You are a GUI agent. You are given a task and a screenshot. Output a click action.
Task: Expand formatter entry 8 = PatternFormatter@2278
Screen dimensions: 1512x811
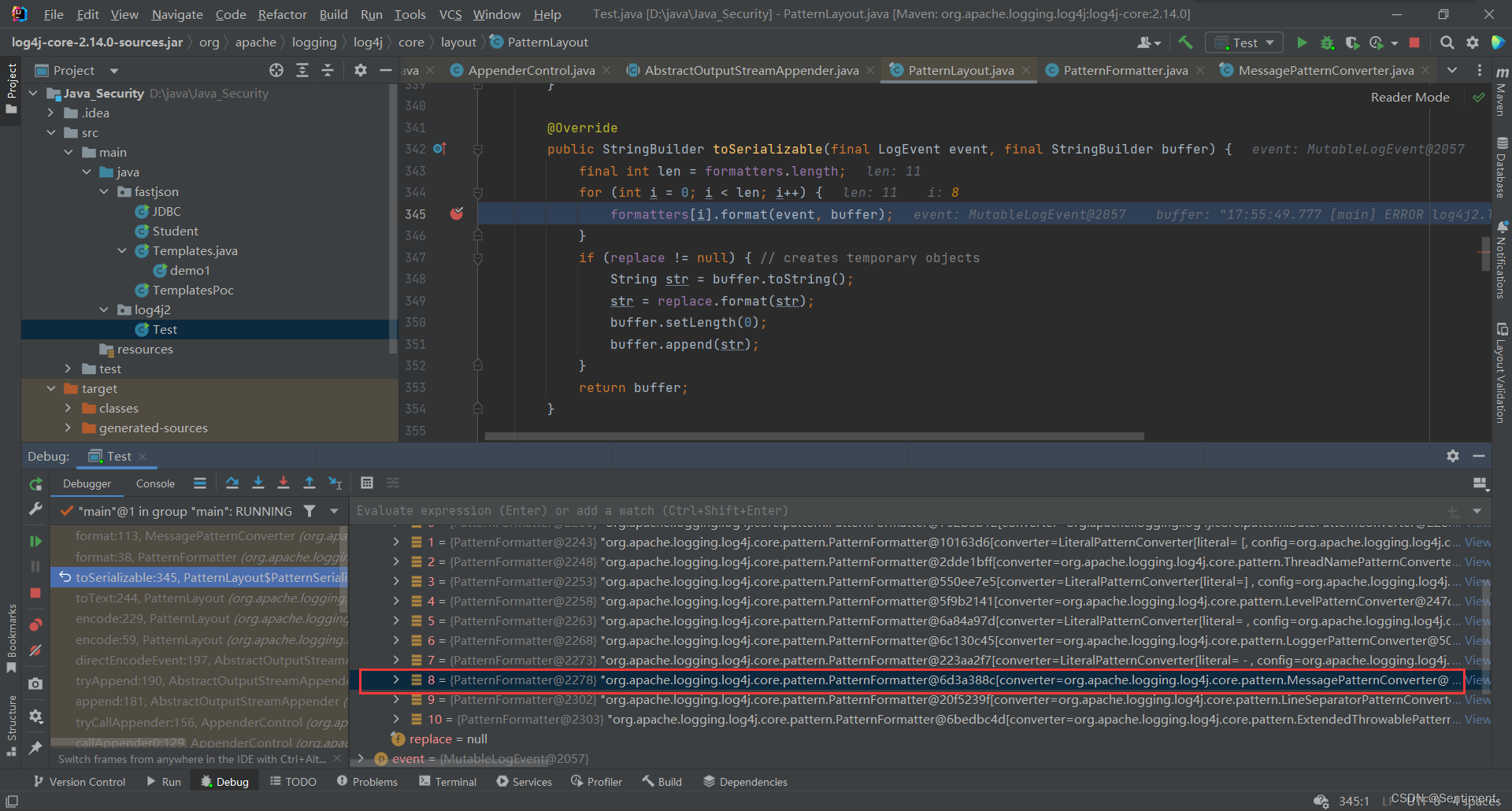click(x=396, y=680)
